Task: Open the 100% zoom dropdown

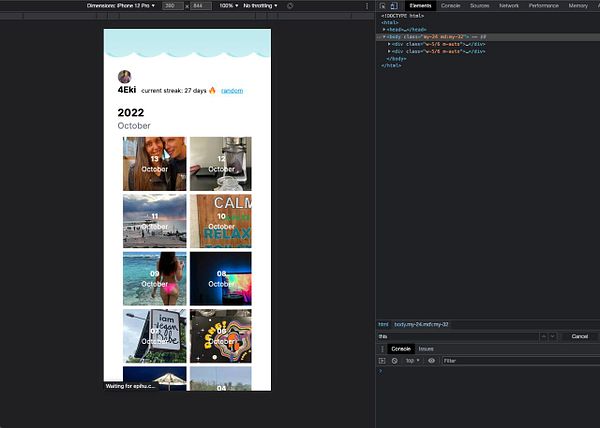Action: [x=228, y=6]
